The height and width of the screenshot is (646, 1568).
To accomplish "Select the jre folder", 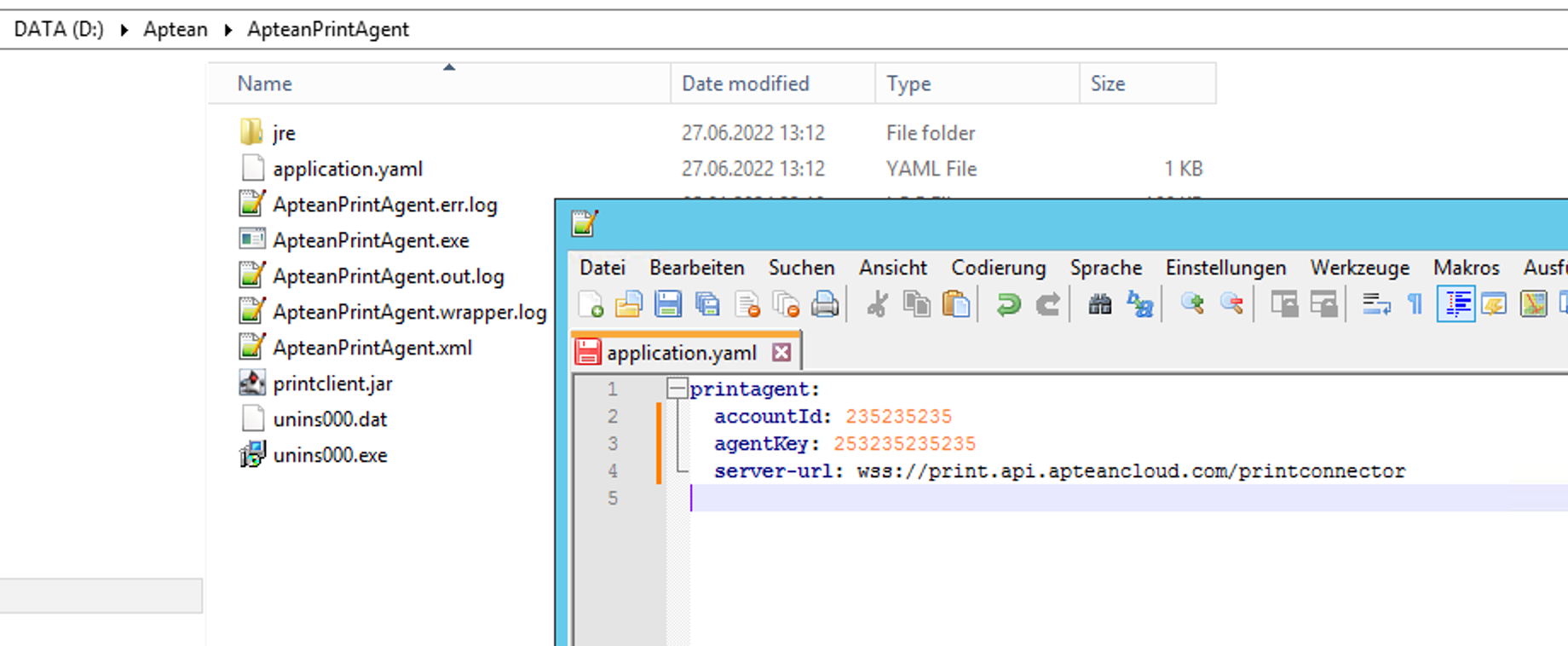I will 284,133.
